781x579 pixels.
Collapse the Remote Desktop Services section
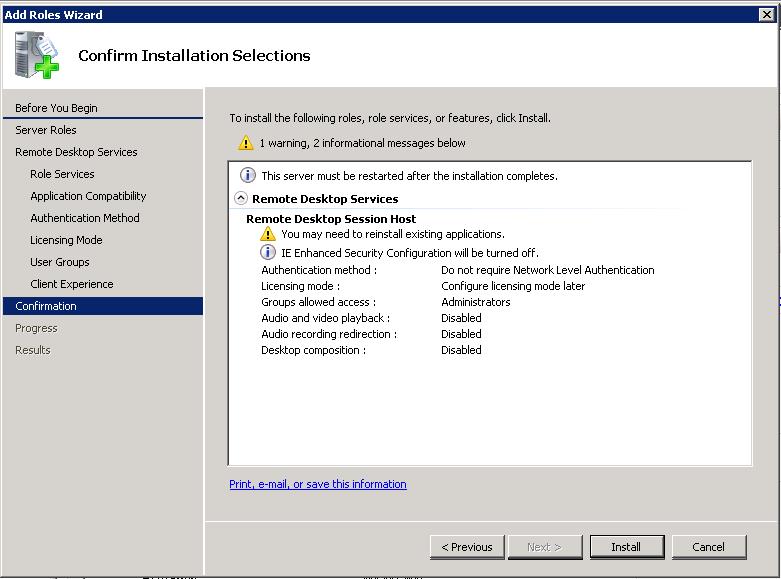[x=241, y=198]
